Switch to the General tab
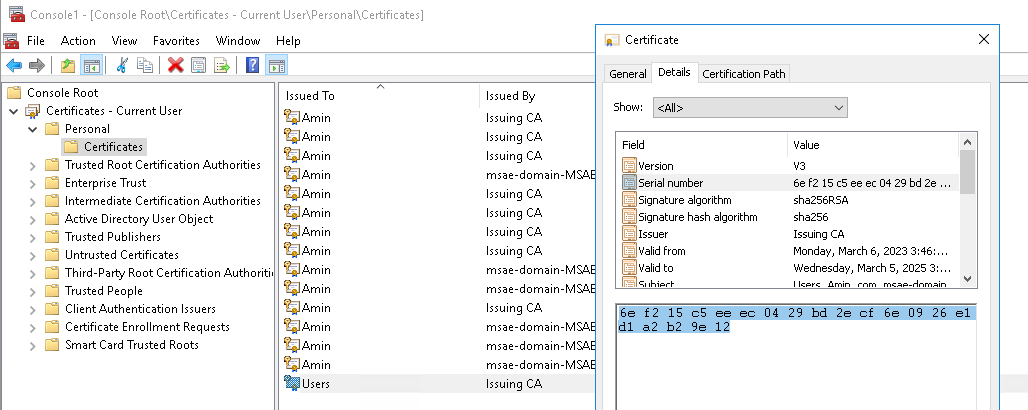The height and width of the screenshot is (410, 1028). pyautogui.click(x=628, y=74)
